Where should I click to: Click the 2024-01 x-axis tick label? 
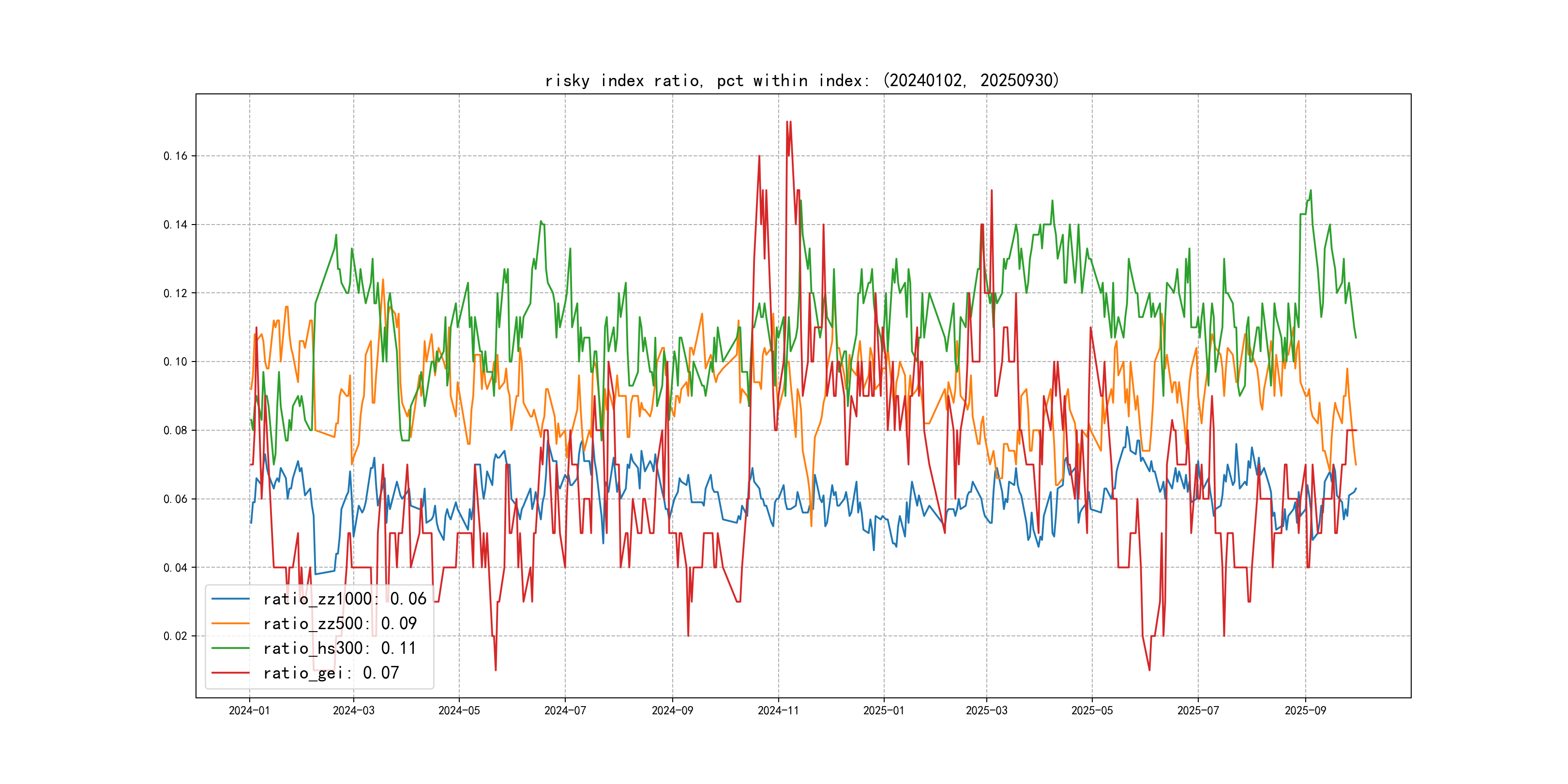coord(249,710)
